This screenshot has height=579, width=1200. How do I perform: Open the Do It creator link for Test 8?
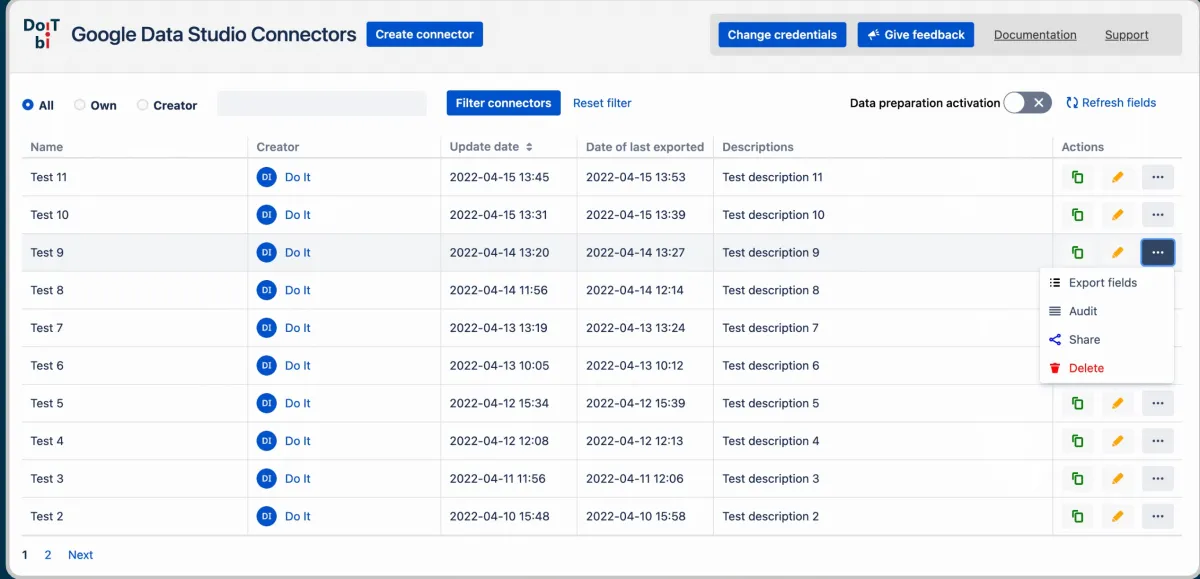tap(297, 290)
